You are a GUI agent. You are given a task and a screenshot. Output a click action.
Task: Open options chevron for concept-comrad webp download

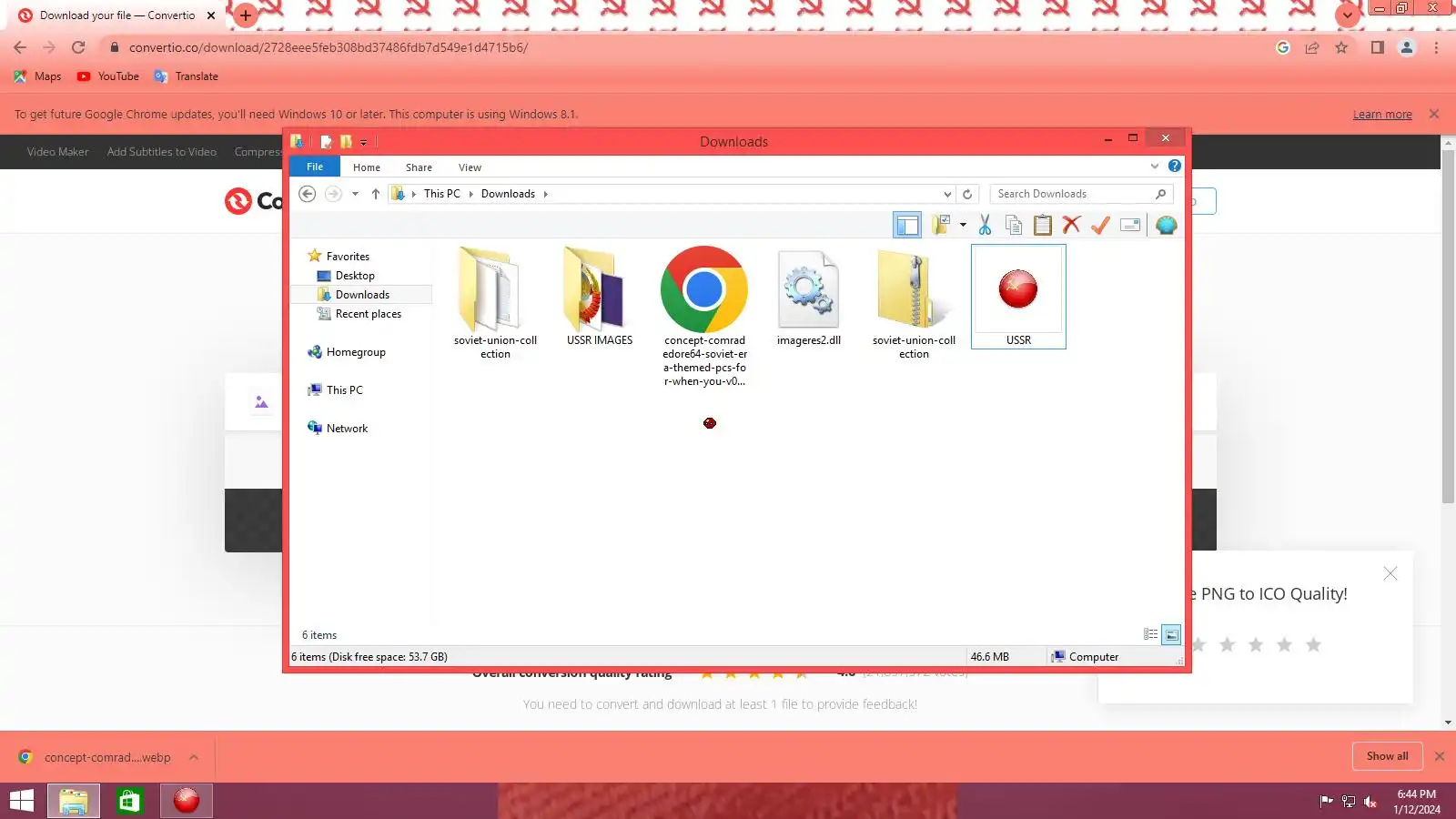194,757
